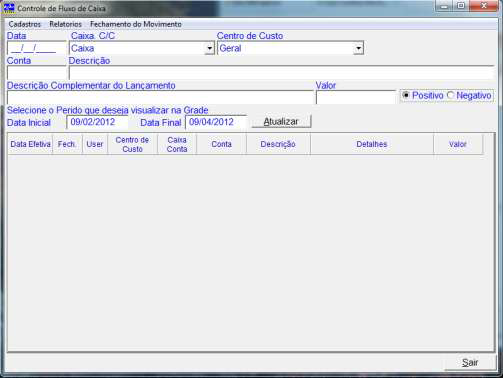
Task: Open the Cadastros menu
Action: pos(25,24)
